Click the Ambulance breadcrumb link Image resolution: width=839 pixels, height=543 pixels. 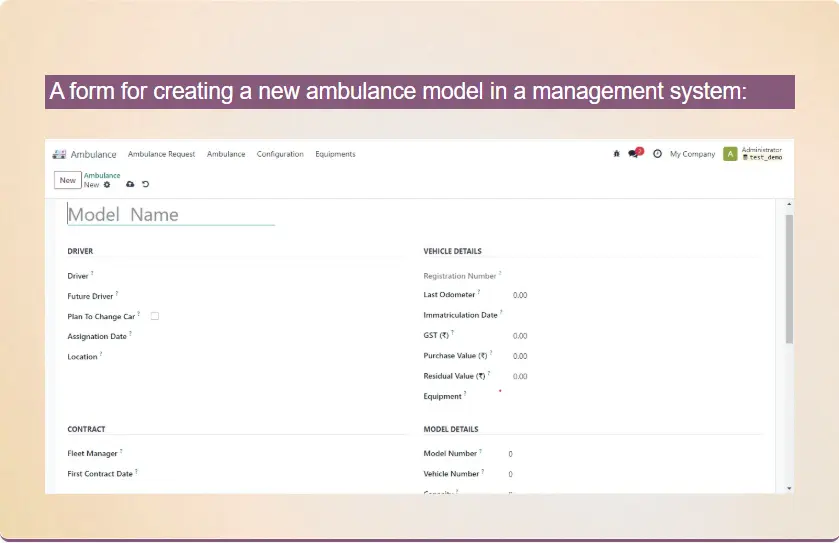(102, 176)
